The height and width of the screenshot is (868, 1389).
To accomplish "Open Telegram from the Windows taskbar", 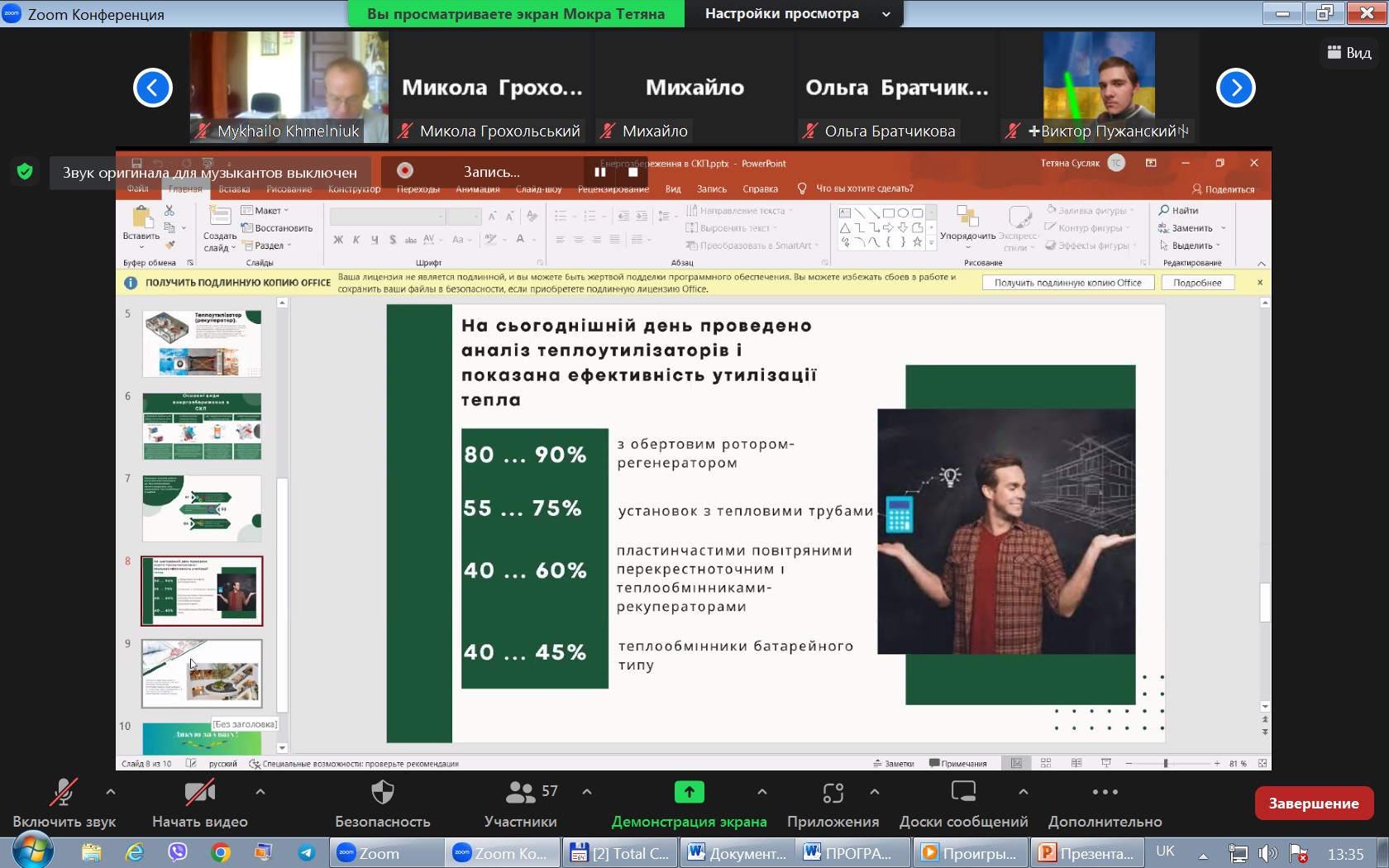I will point(307,852).
